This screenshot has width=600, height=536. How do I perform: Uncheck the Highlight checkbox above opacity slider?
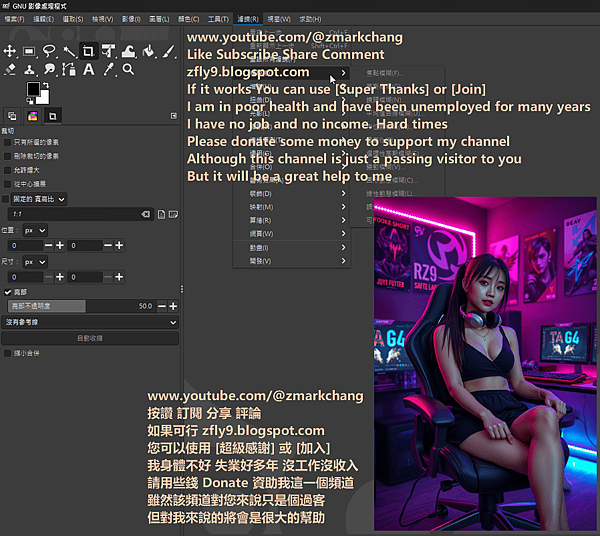pyautogui.click(x=7, y=292)
